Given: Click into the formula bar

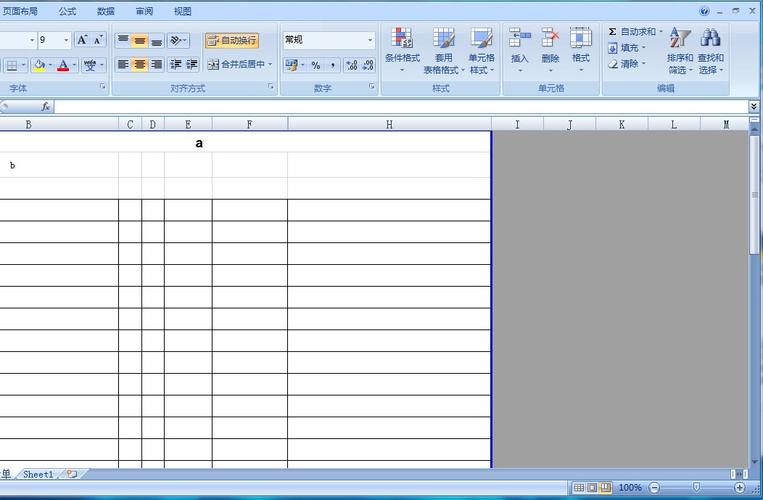Looking at the screenshot, I should click(401, 106).
